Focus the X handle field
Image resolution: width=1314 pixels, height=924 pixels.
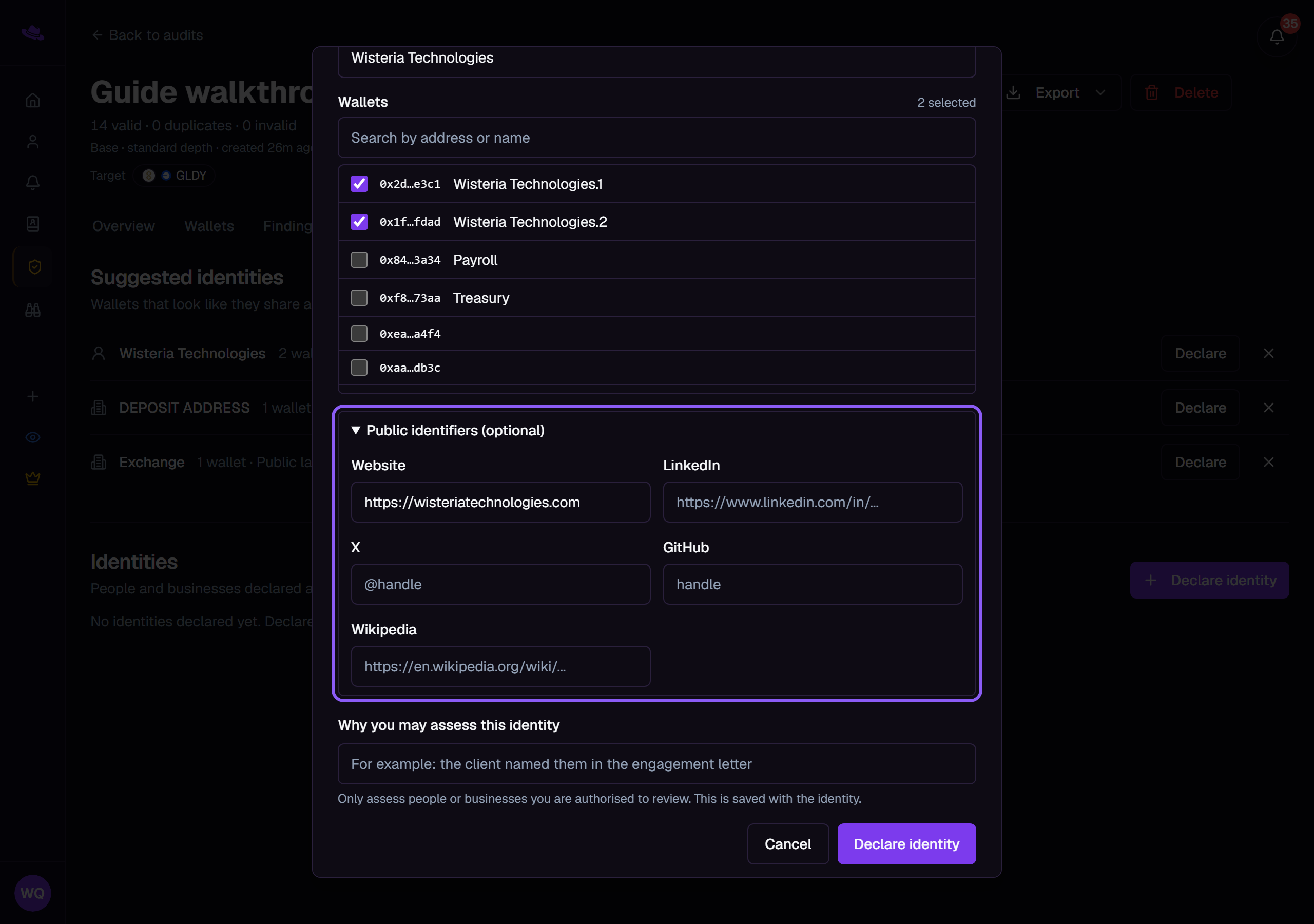500,585
